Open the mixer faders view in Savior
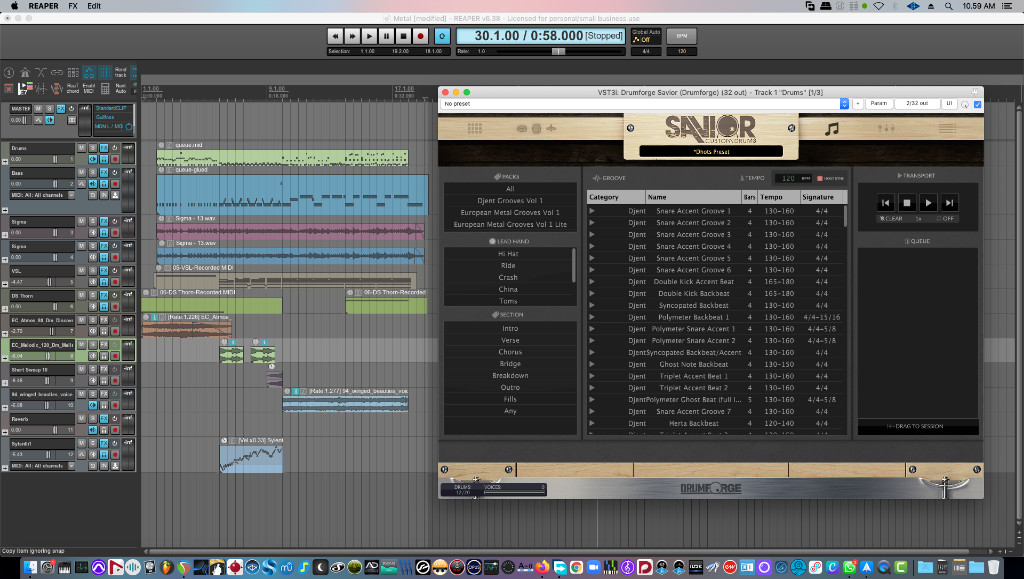 pos(886,129)
